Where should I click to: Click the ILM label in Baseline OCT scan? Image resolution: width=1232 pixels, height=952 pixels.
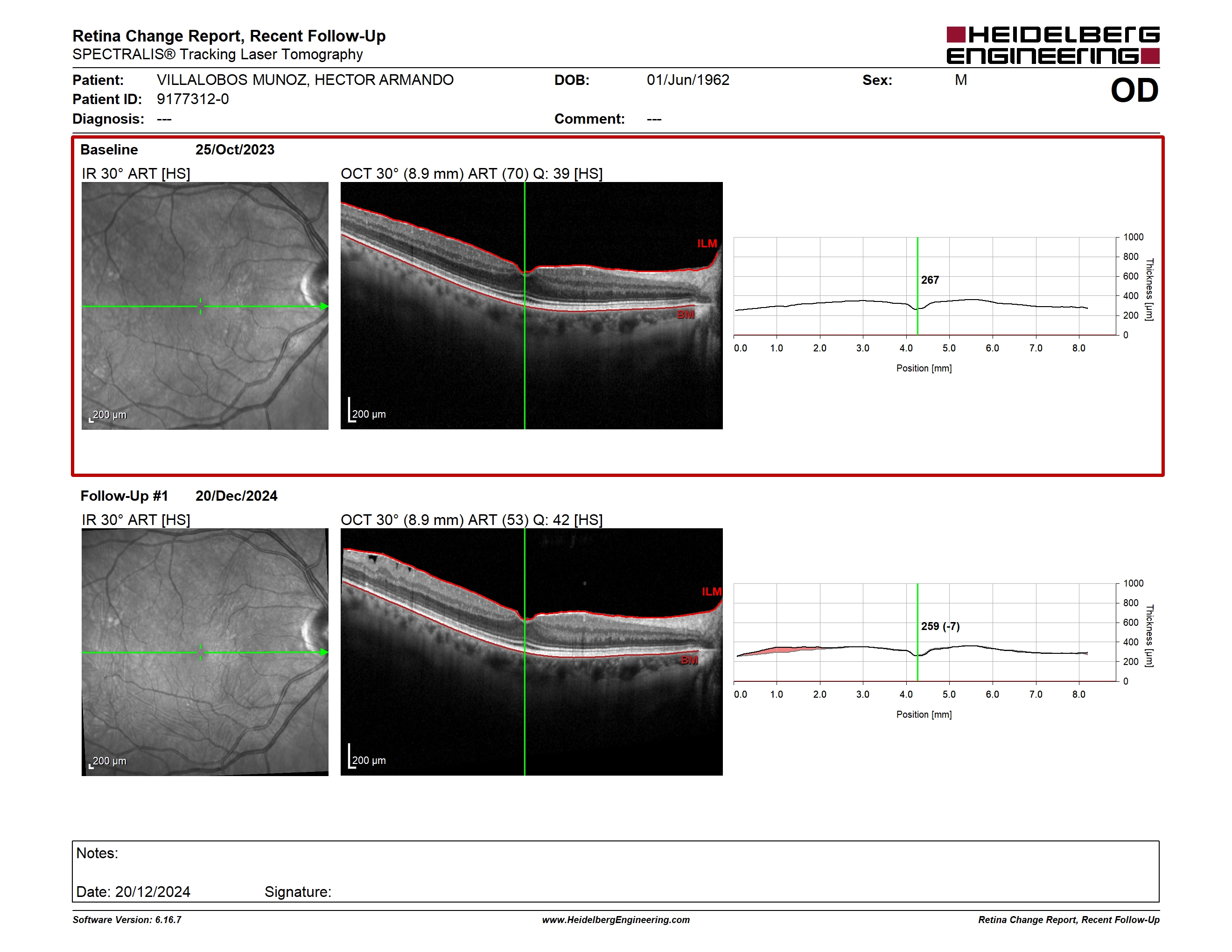(x=707, y=244)
